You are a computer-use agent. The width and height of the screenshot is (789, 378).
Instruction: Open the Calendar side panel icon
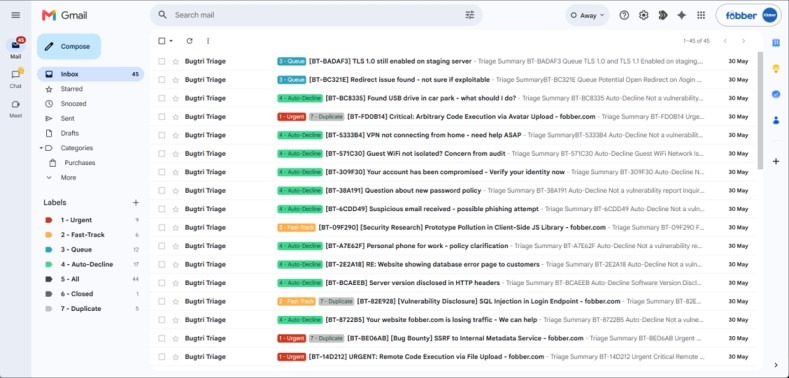[775, 43]
